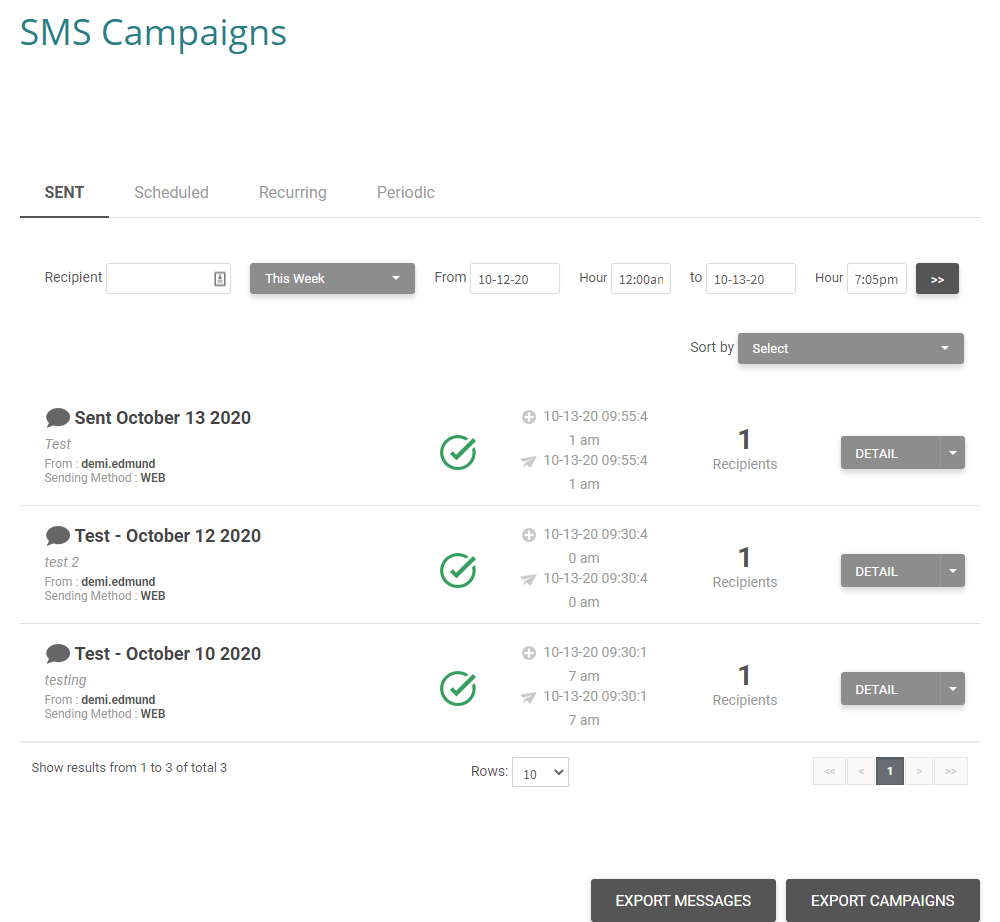This screenshot has height=922, width=1000.
Task: Click recipients count for Sent October 13 2020
Action: pos(745,450)
